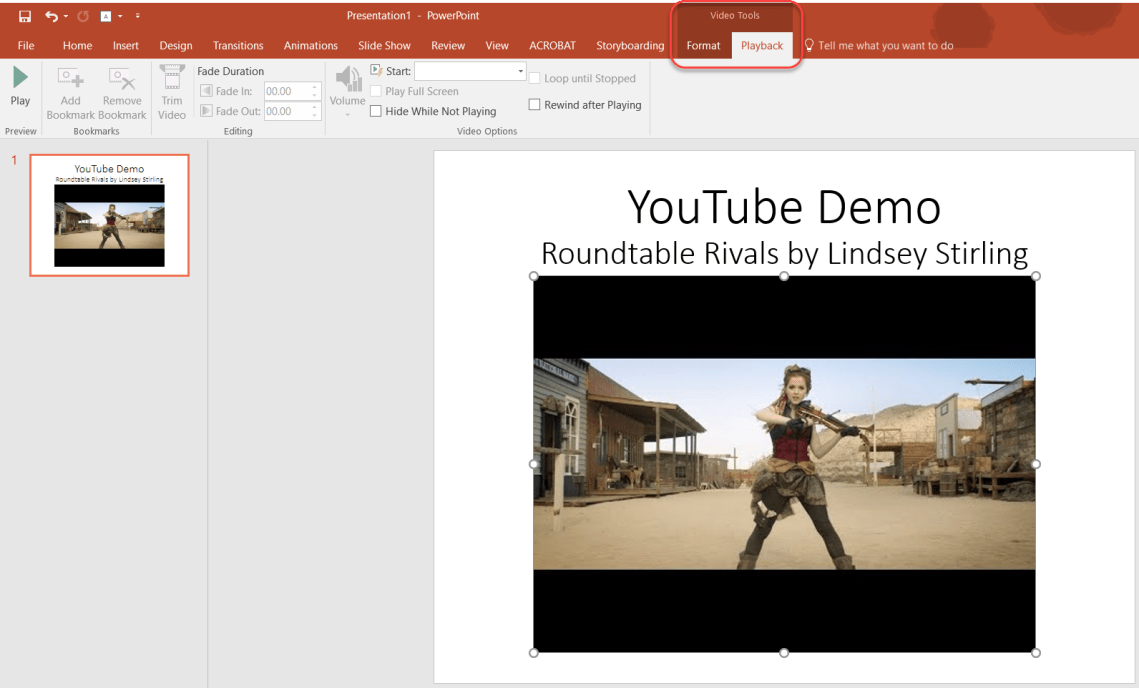Save the presentation via Quick Access toolbar

(x=24, y=15)
